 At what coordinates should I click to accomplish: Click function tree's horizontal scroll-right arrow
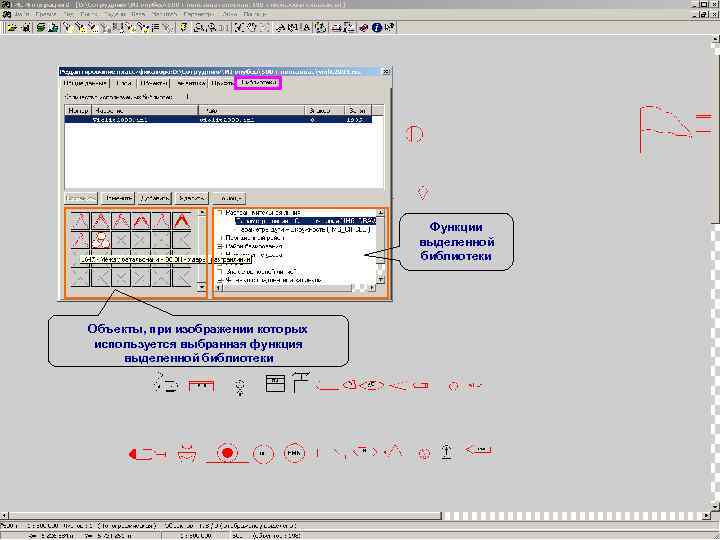pyautogui.click(x=371, y=288)
